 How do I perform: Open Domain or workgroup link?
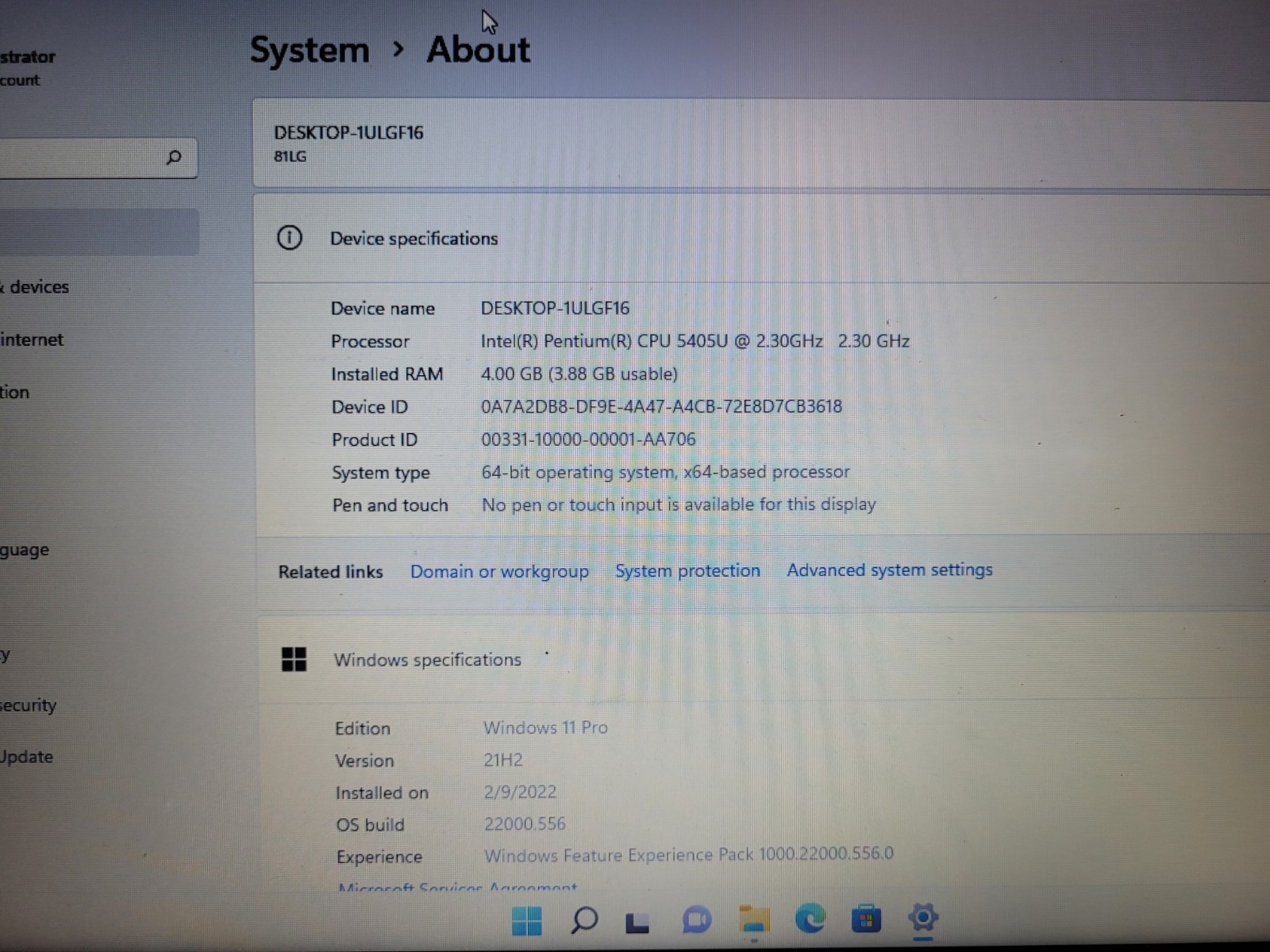[499, 571]
